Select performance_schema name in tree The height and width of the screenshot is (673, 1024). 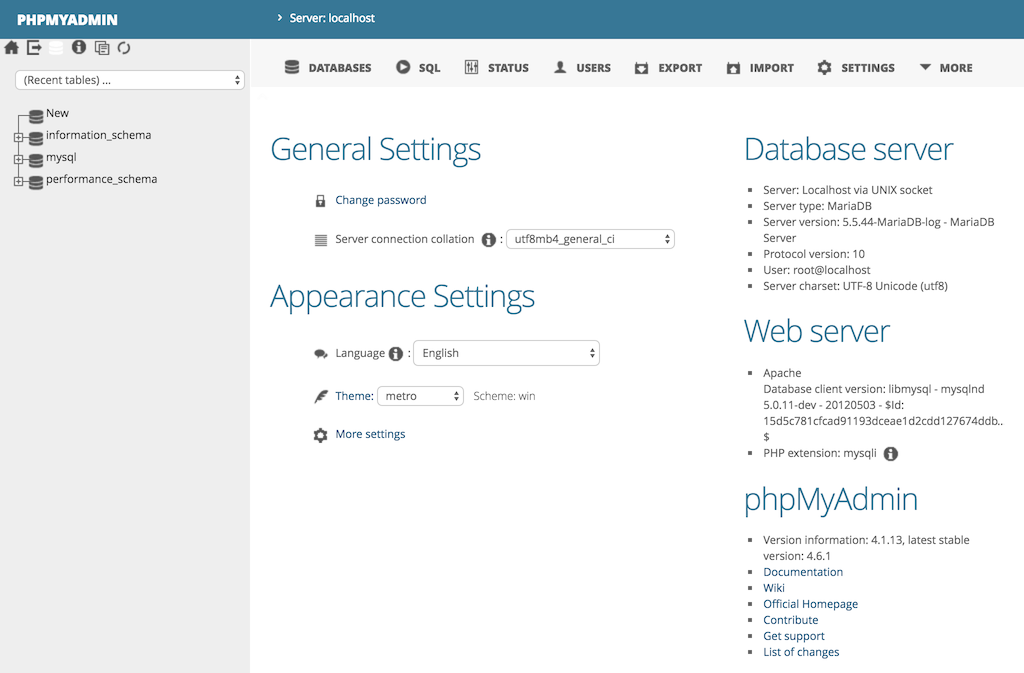click(101, 179)
